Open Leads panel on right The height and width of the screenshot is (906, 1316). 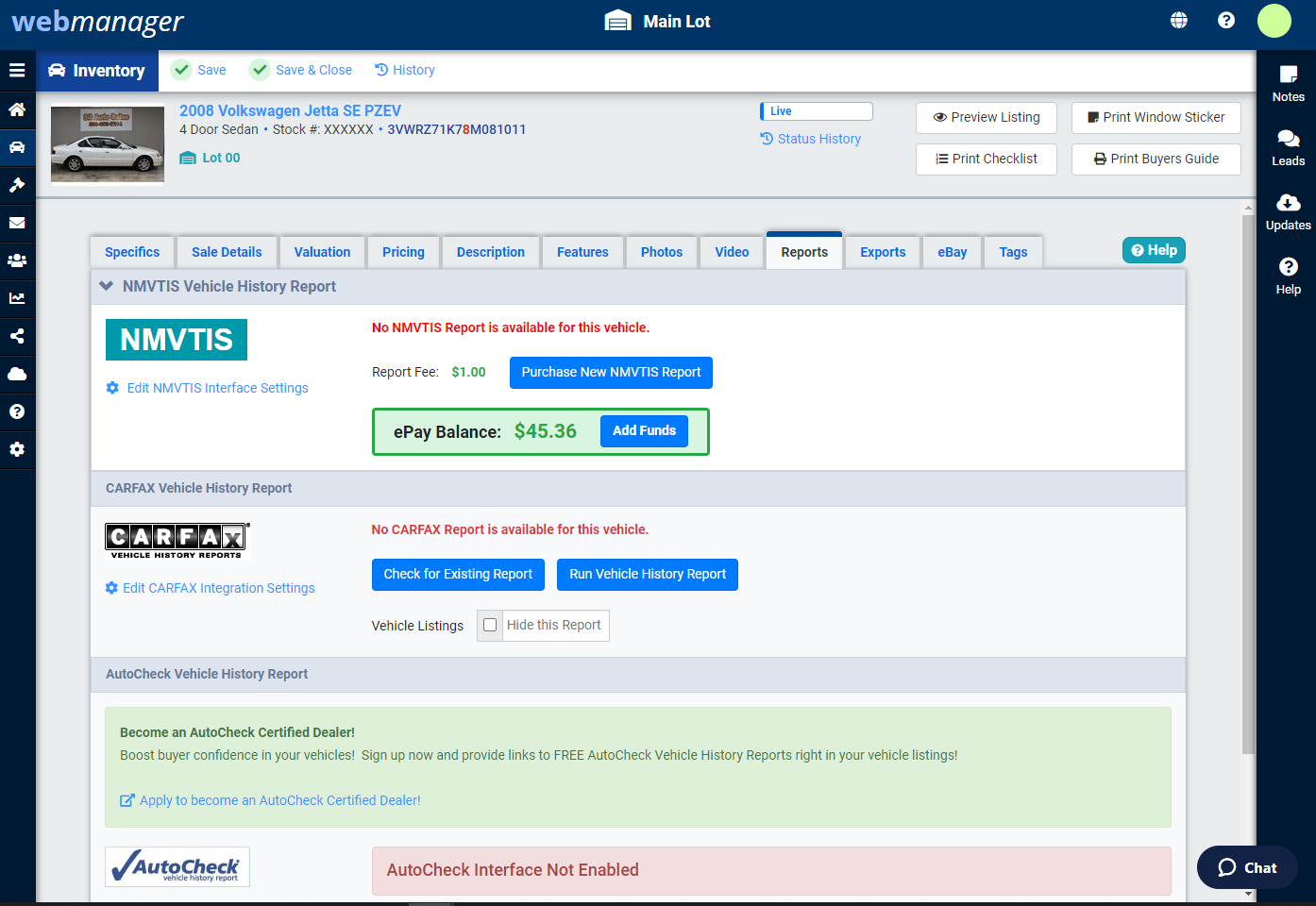(1288, 148)
